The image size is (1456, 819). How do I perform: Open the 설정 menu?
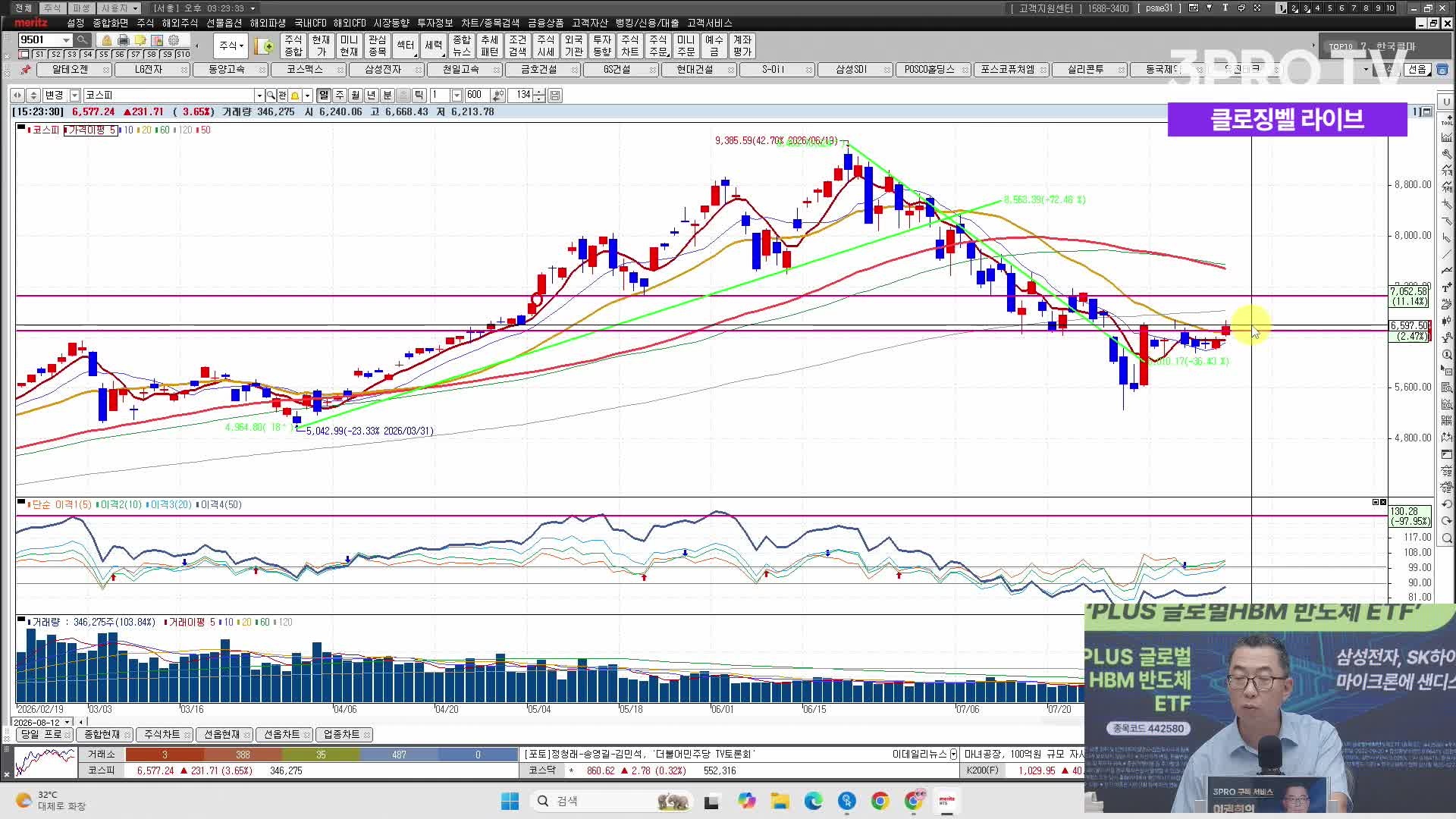(x=75, y=24)
